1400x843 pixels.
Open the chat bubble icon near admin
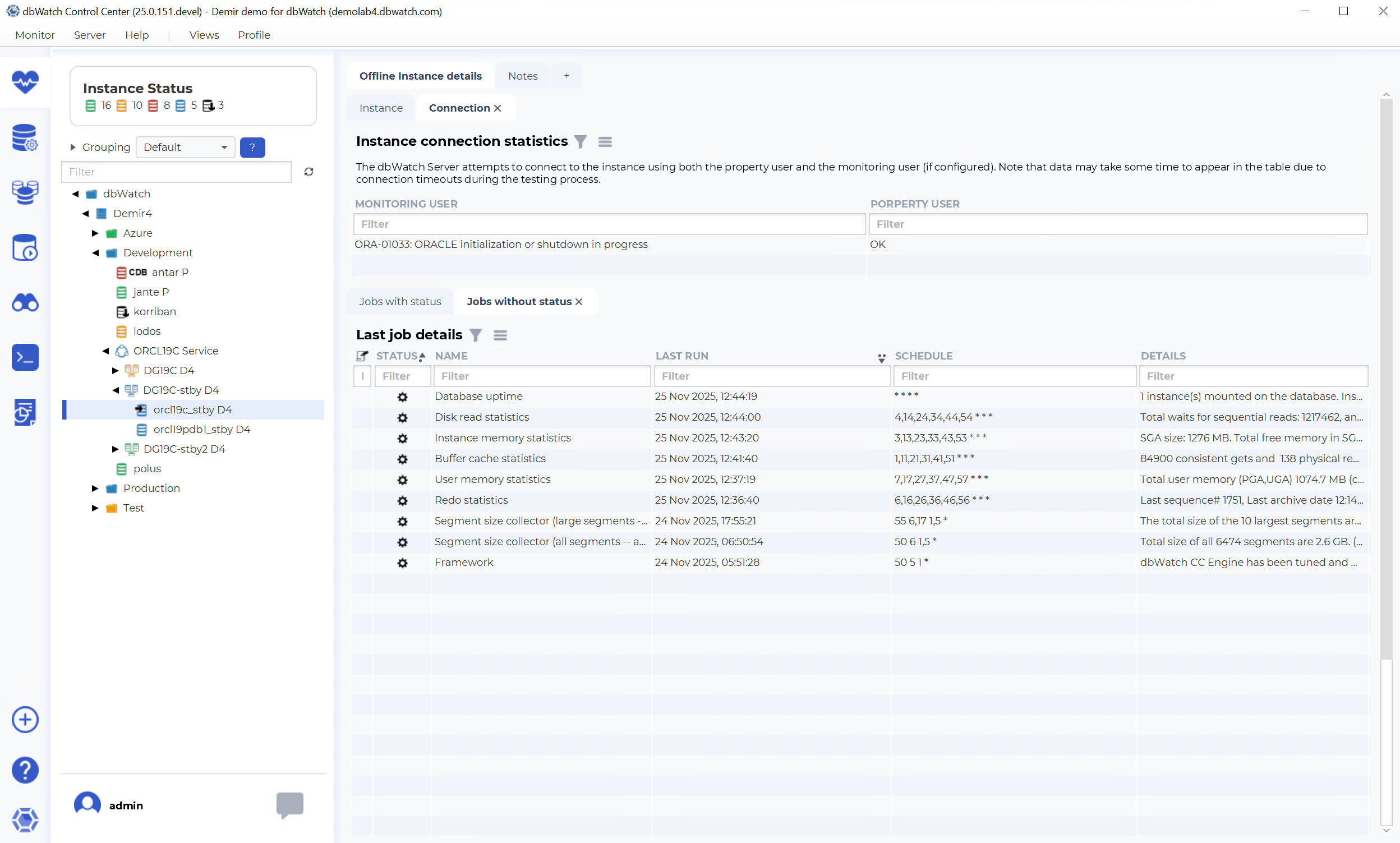click(289, 804)
